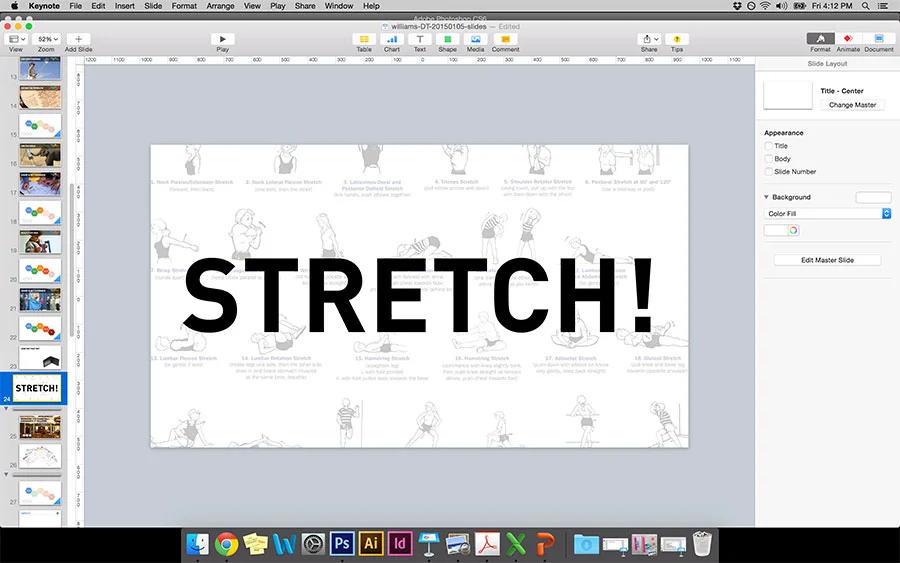Screen dimensions: 900x563
Task: Add a Text box from toolbar
Action: click(420, 39)
